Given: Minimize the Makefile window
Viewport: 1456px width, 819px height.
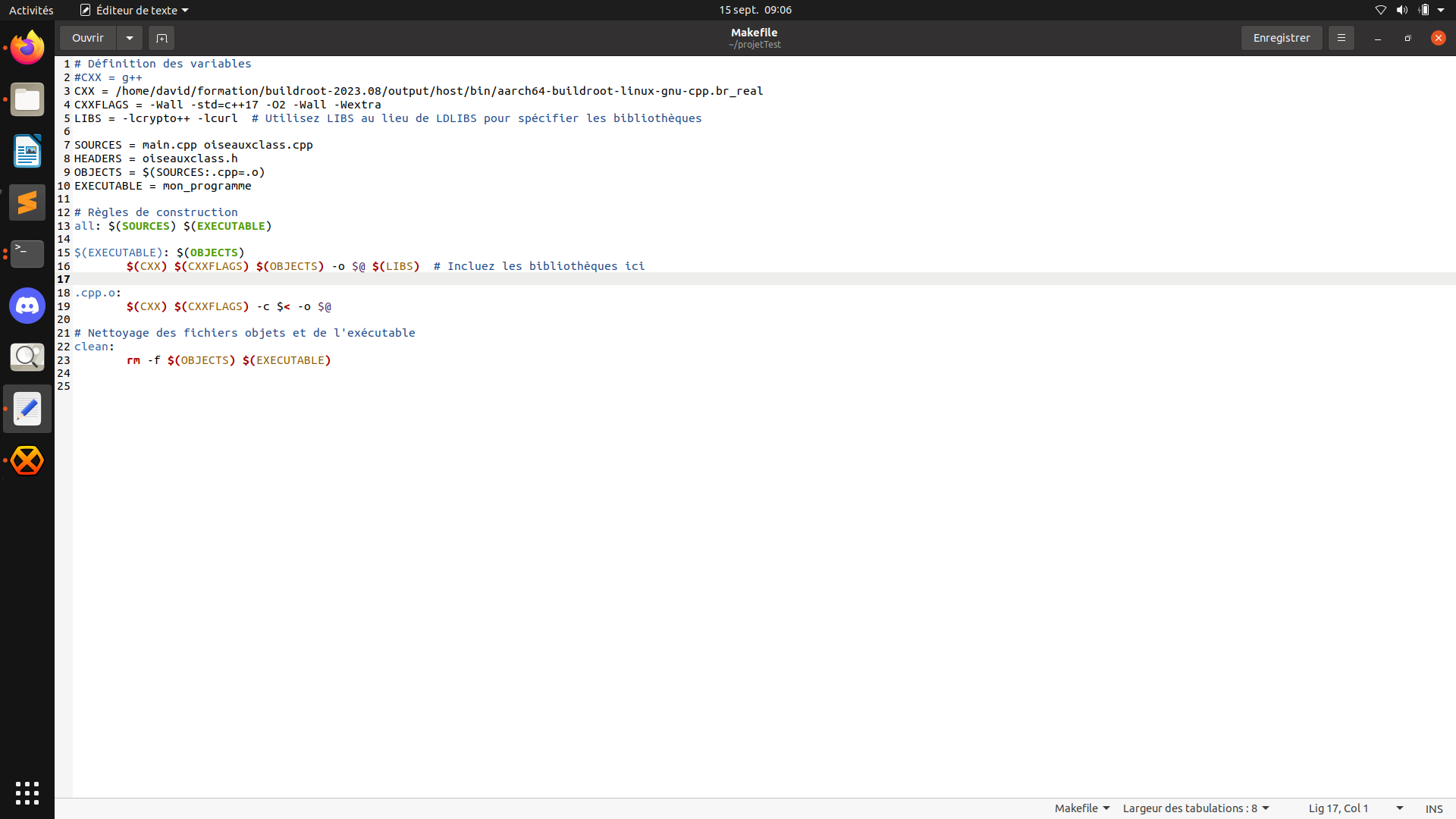Looking at the screenshot, I should (x=1377, y=38).
